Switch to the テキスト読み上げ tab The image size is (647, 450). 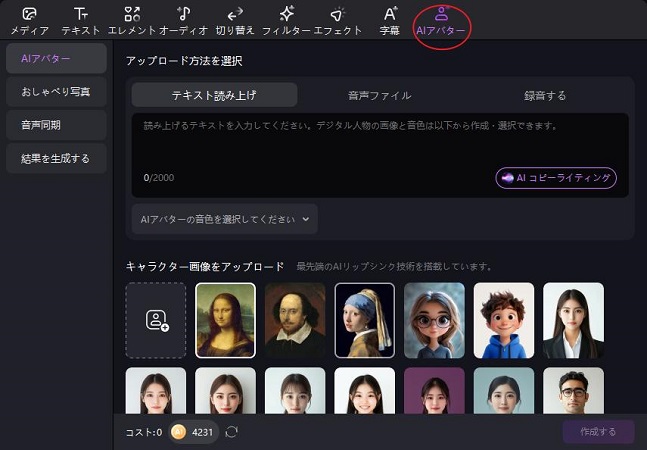click(x=214, y=95)
